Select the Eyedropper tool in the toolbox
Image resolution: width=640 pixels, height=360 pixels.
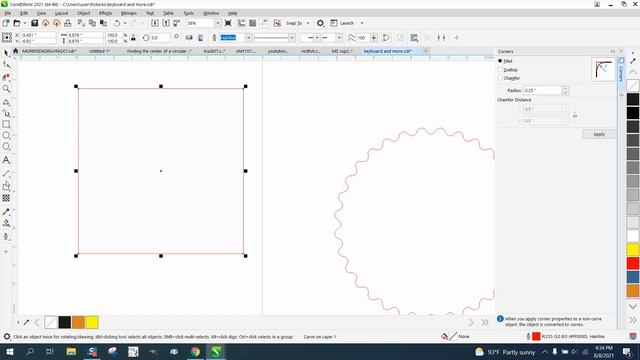(x=6, y=211)
